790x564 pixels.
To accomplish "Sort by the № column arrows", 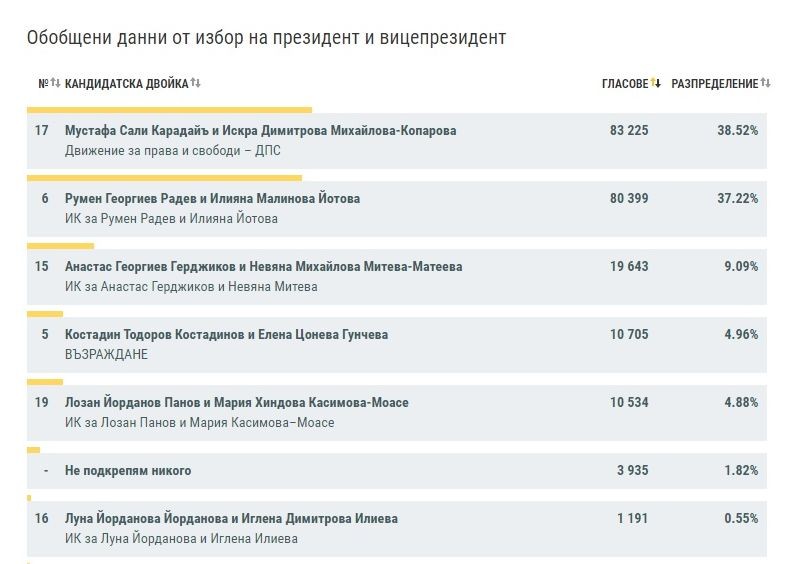I will [x=55, y=83].
